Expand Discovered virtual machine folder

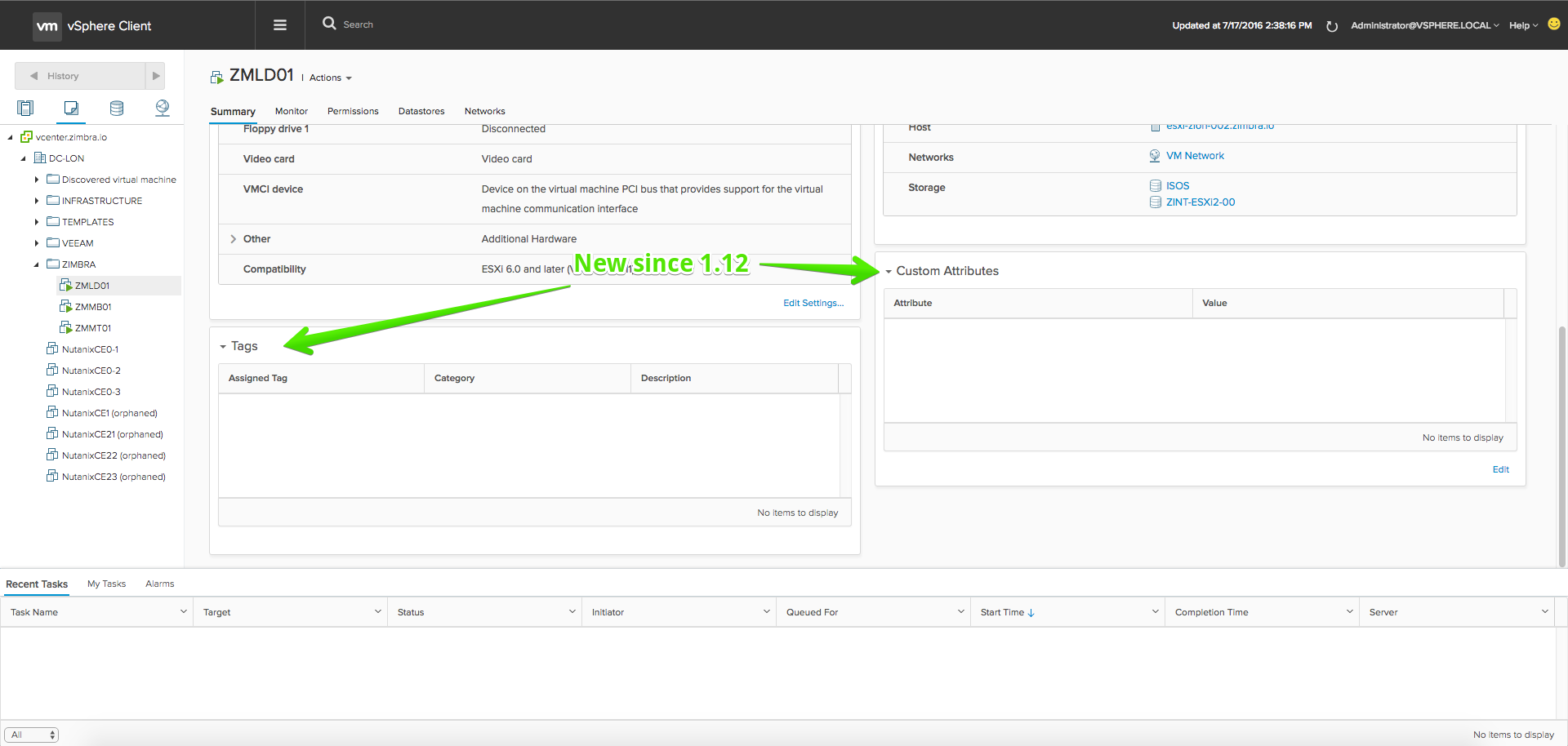36,180
